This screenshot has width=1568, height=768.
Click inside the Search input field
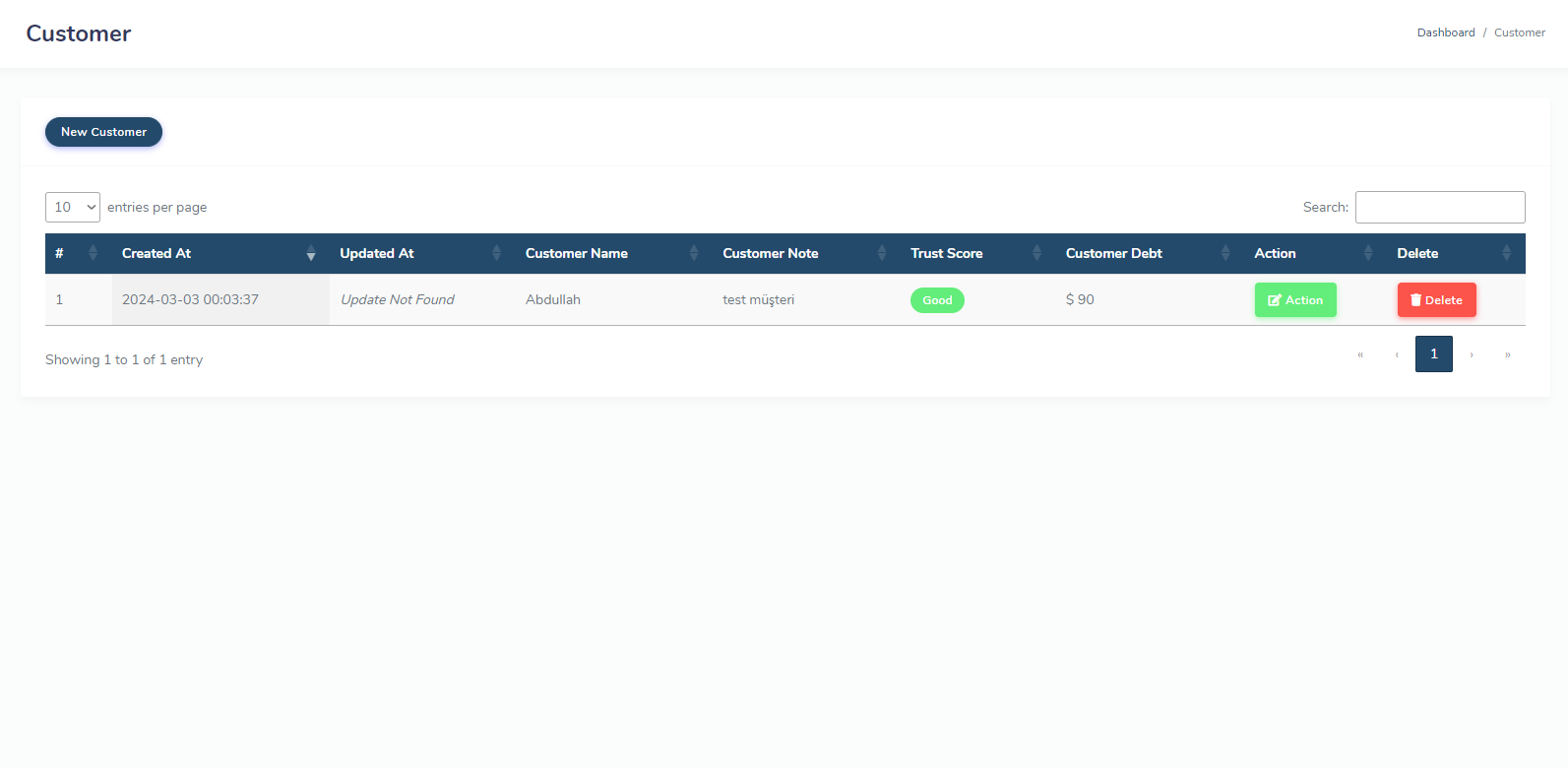pyautogui.click(x=1439, y=207)
